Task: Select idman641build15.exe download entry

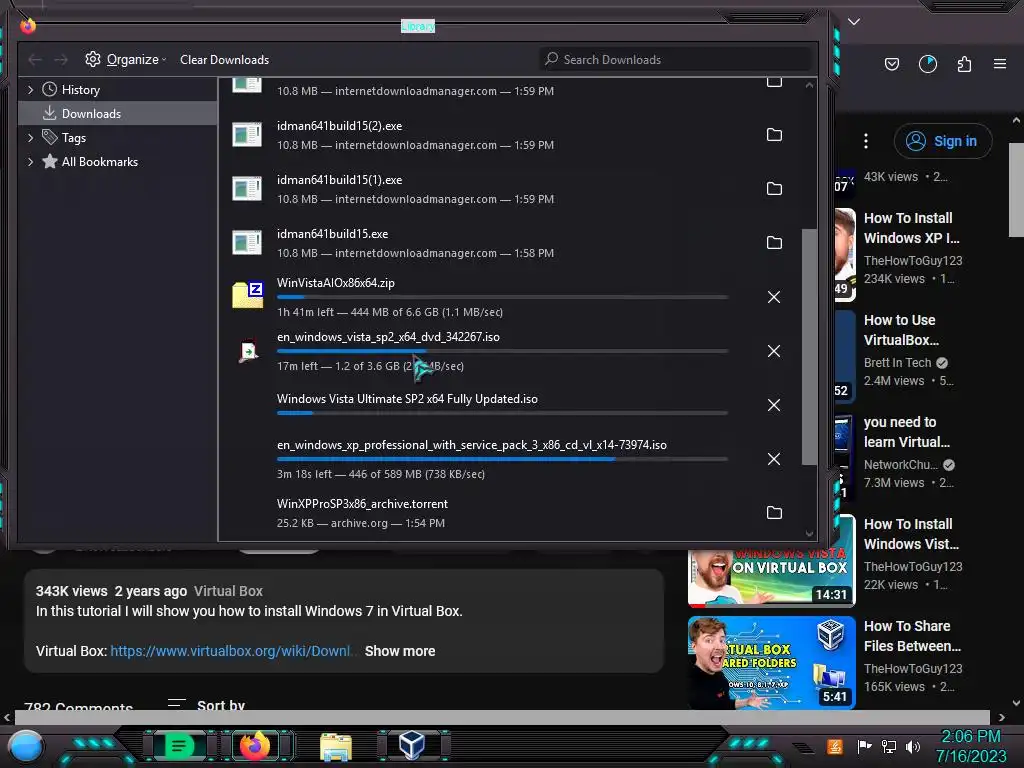Action: (x=509, y=243)
